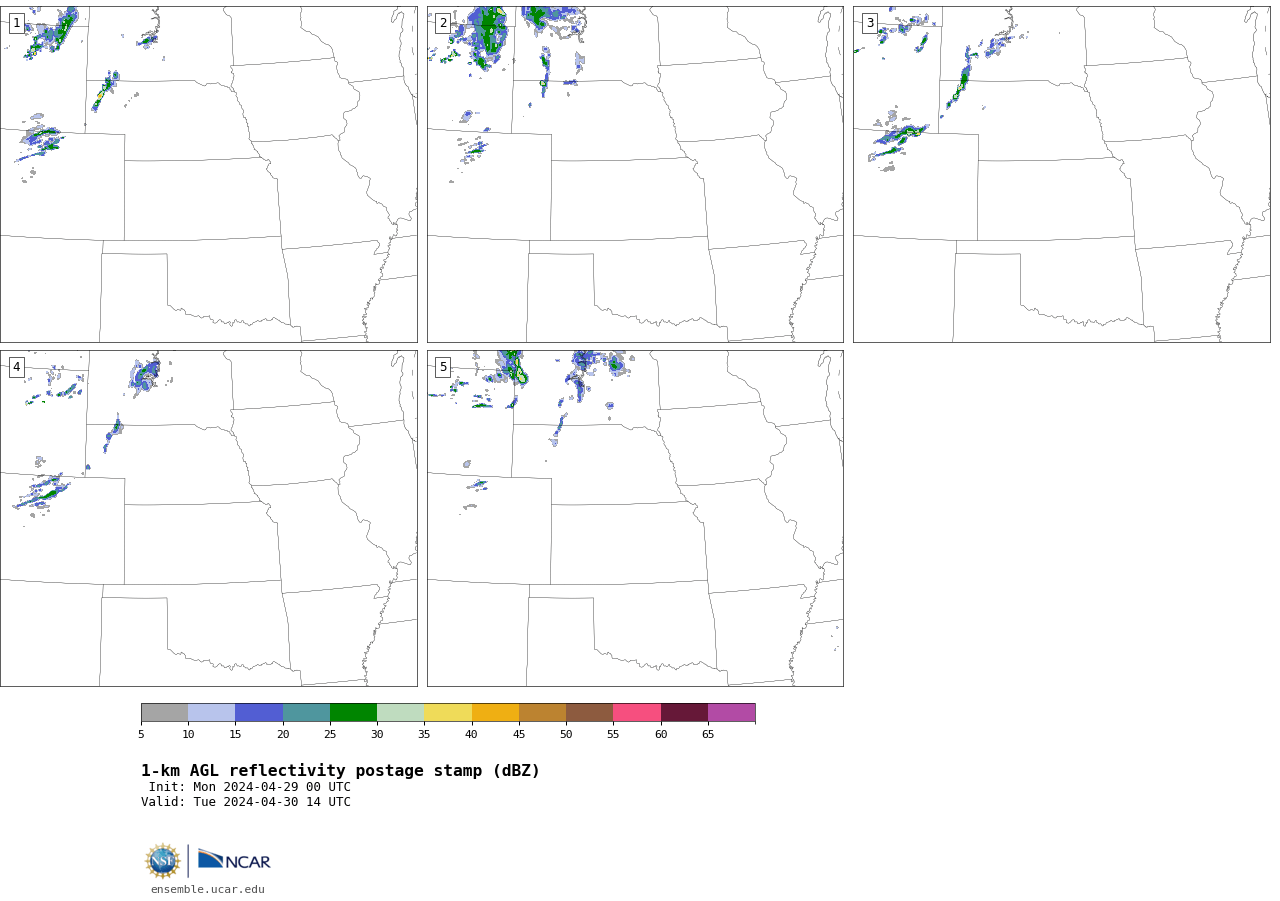
Task: Click colorbar tick label 65
Action: [708, 735]
